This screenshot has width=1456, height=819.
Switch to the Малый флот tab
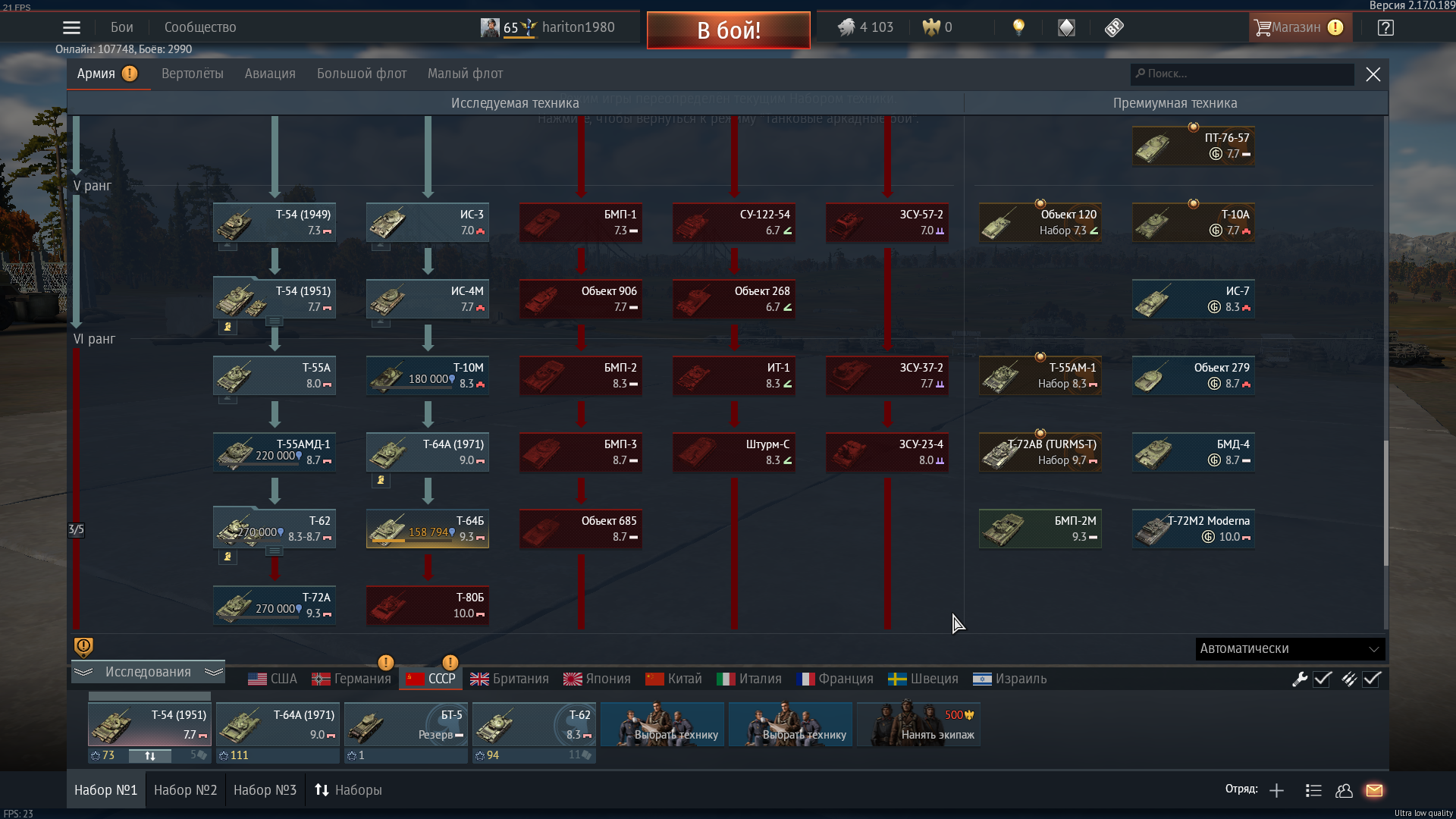[x=465, y=74]
